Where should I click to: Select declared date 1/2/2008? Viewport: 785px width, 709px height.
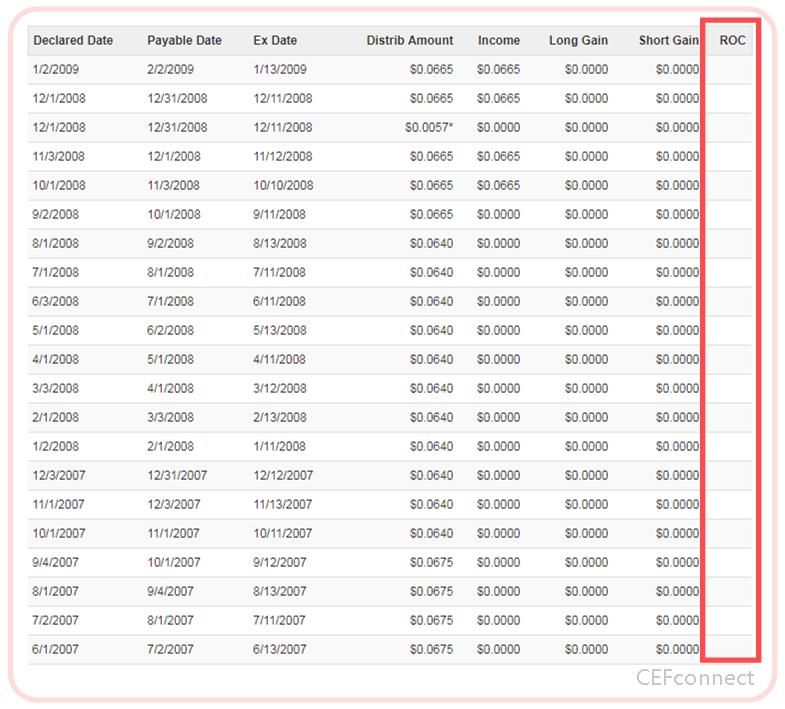point(56,447)
